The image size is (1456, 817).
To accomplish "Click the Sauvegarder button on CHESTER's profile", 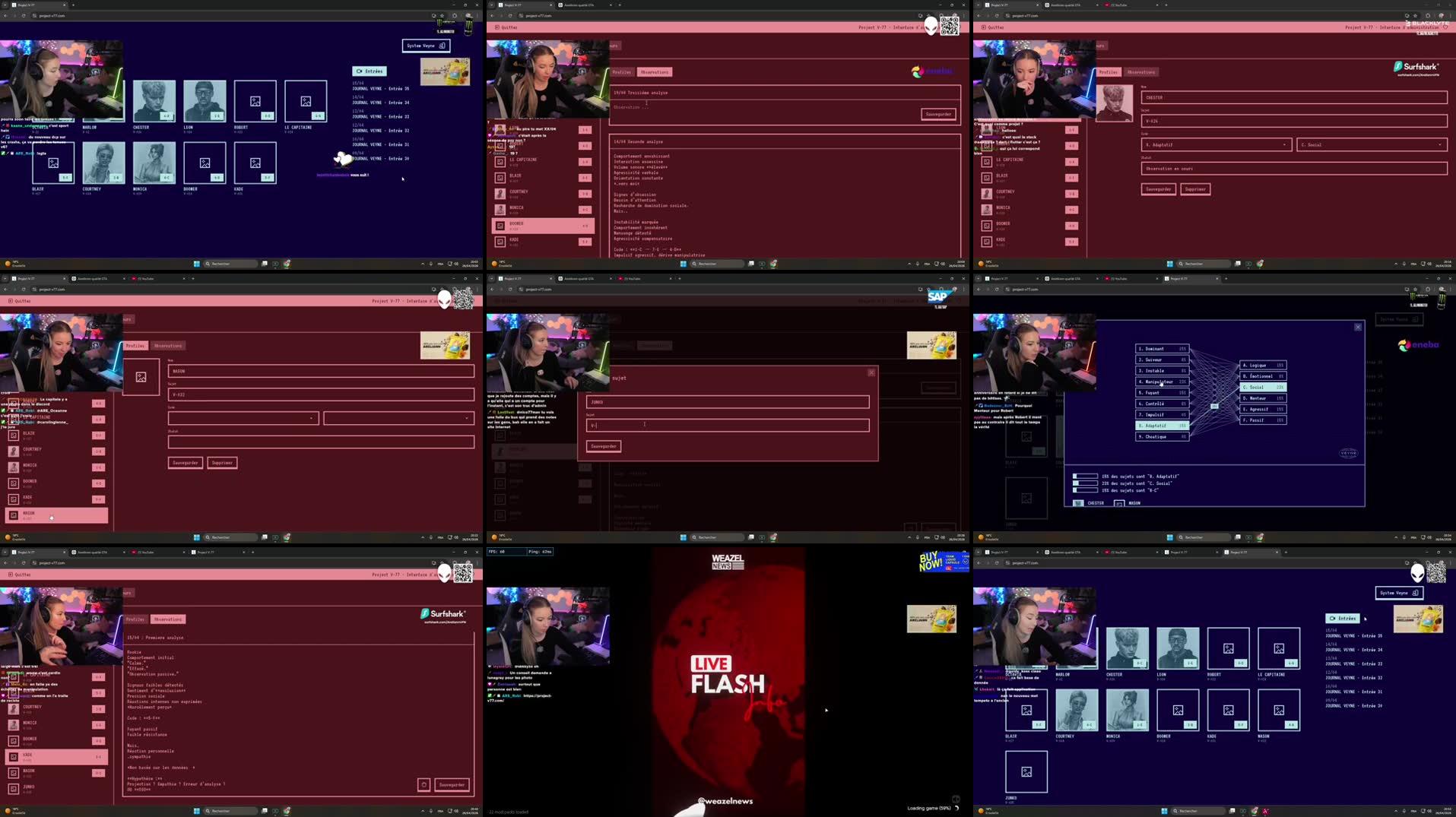I will tap(1158, 189).
